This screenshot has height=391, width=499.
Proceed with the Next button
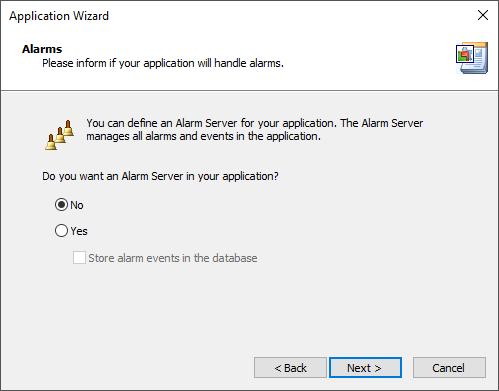click(x=365, y=368)
